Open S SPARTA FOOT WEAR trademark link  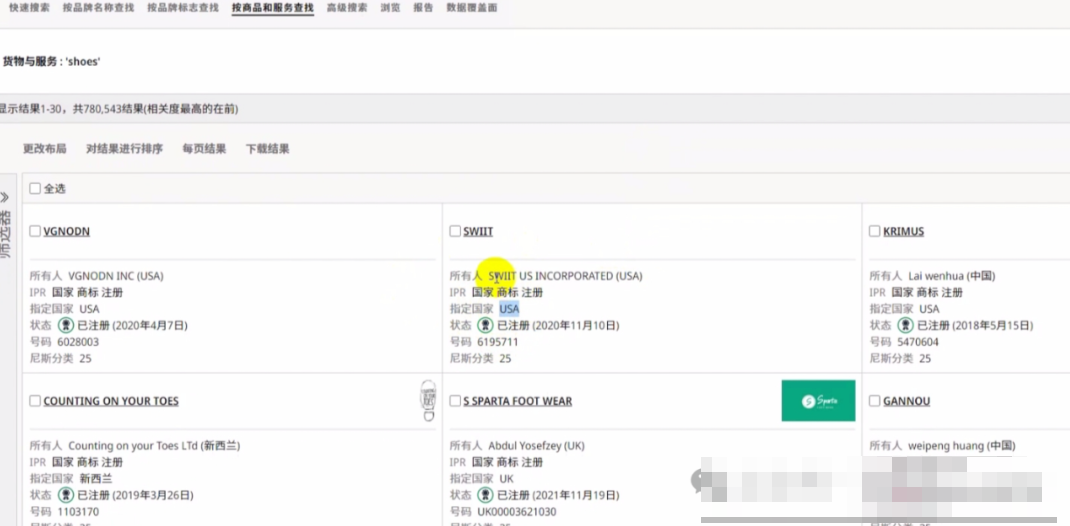tap(517, 401)
